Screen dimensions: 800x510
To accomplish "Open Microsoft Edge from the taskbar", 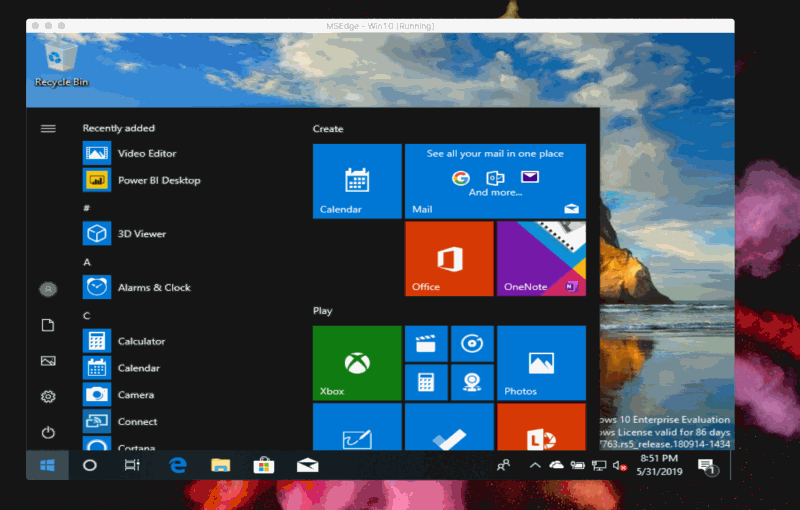I will tap(178, 465).
